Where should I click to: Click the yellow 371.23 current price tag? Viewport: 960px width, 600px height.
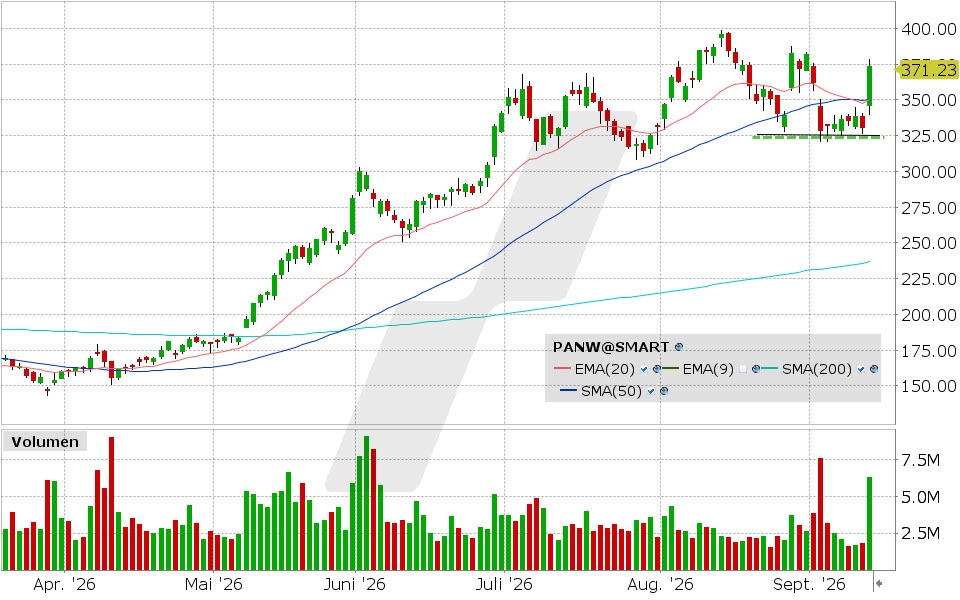click(x=926, y=70)
